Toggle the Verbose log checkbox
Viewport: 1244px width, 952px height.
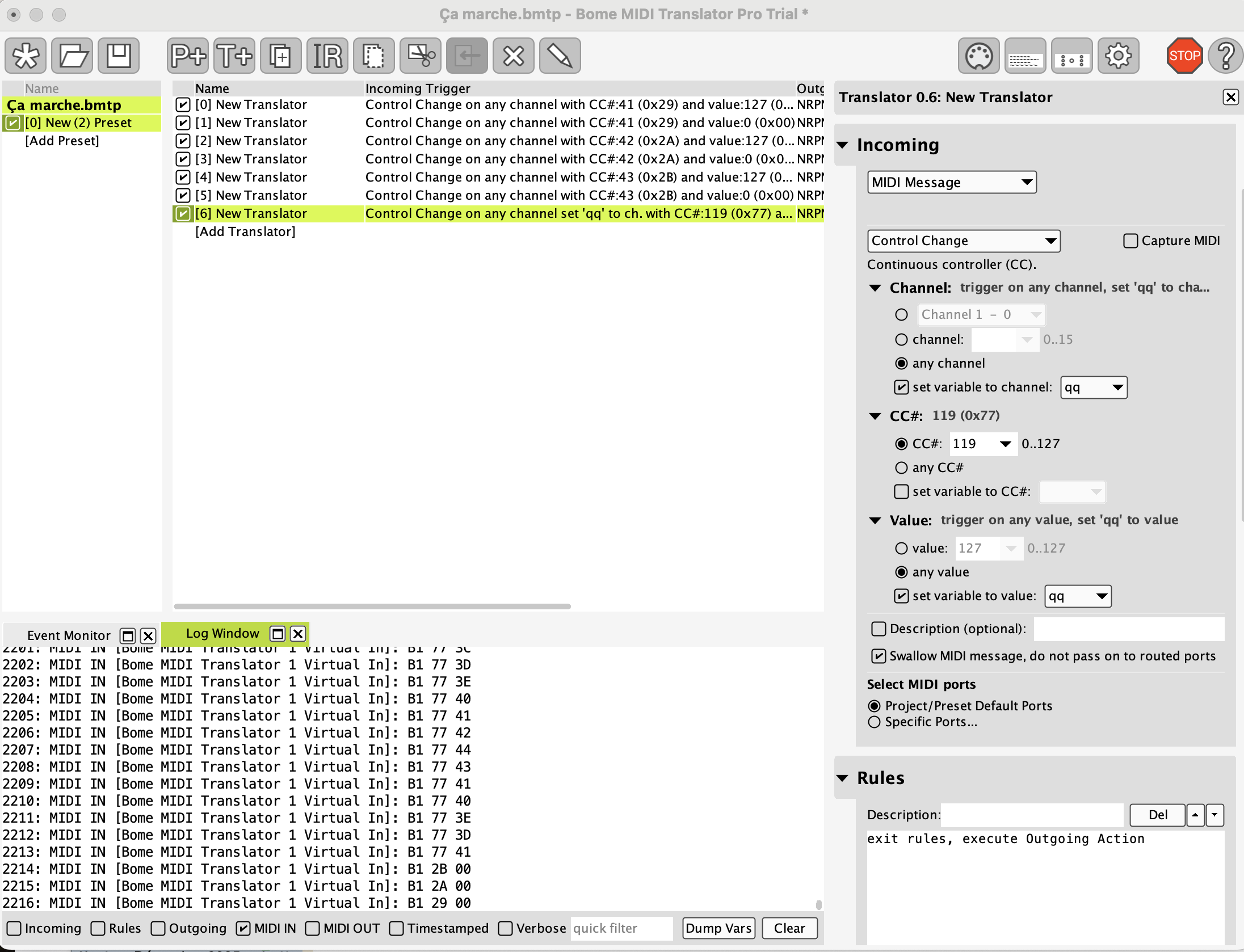[505, 929]
